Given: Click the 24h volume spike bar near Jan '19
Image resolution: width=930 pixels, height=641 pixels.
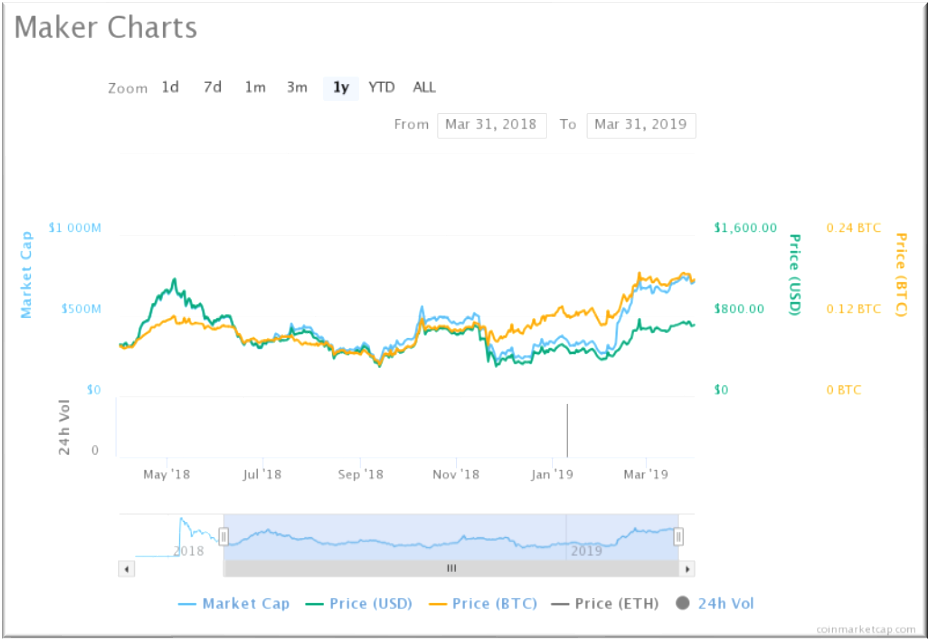Looking at the screenshot, I should pyautogui.click(x=567, y=430).
